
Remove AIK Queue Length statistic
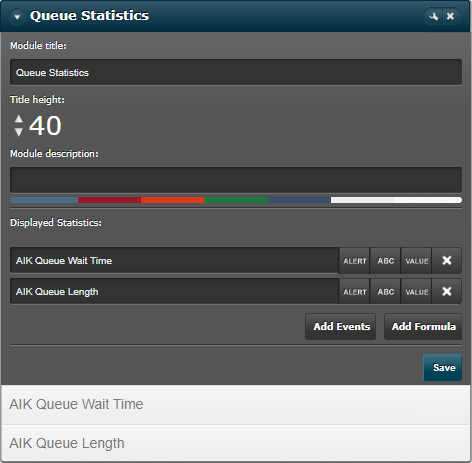coord(447,291)
